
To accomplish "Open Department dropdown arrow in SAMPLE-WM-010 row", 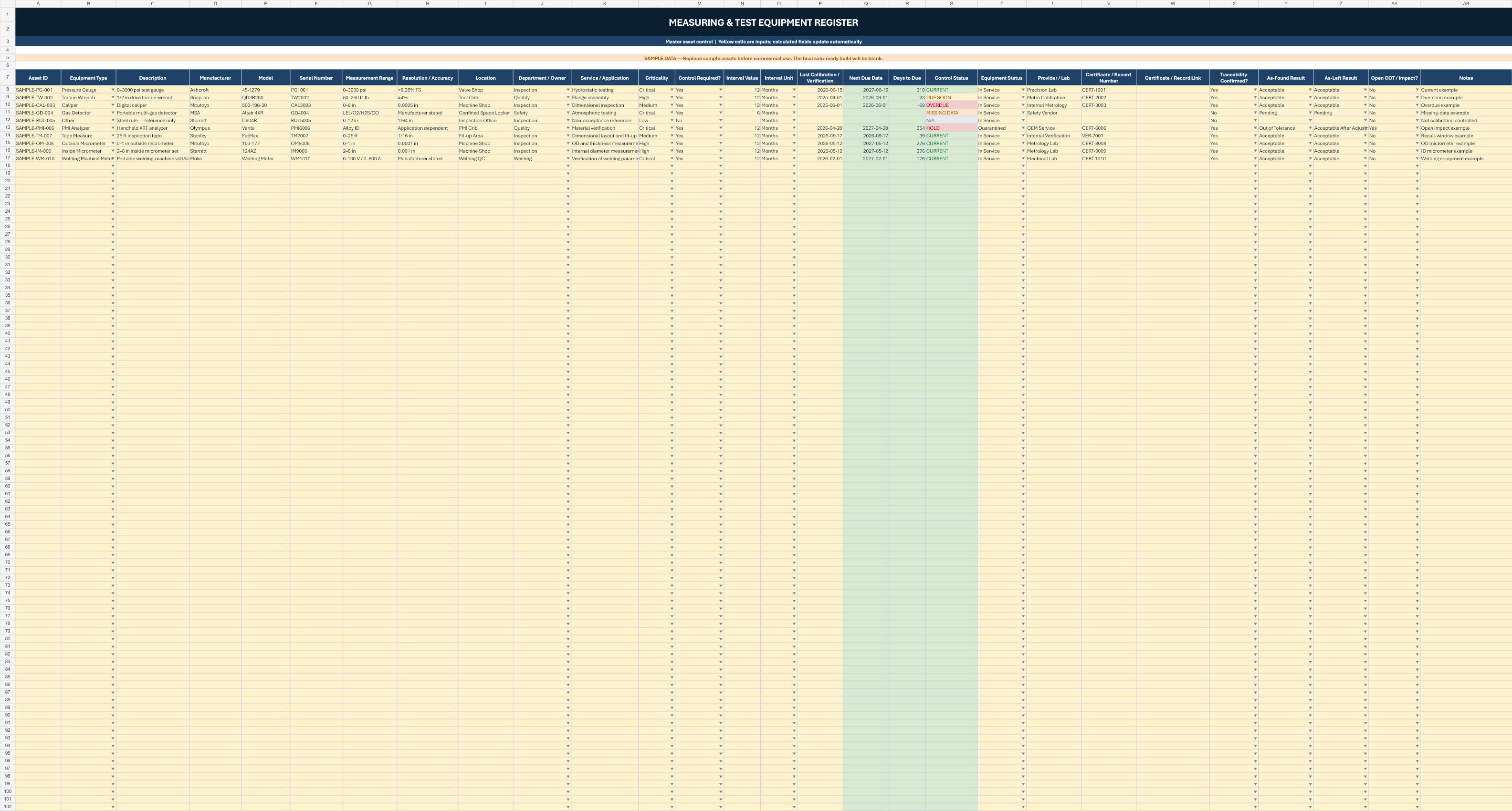I will point(567,159).
